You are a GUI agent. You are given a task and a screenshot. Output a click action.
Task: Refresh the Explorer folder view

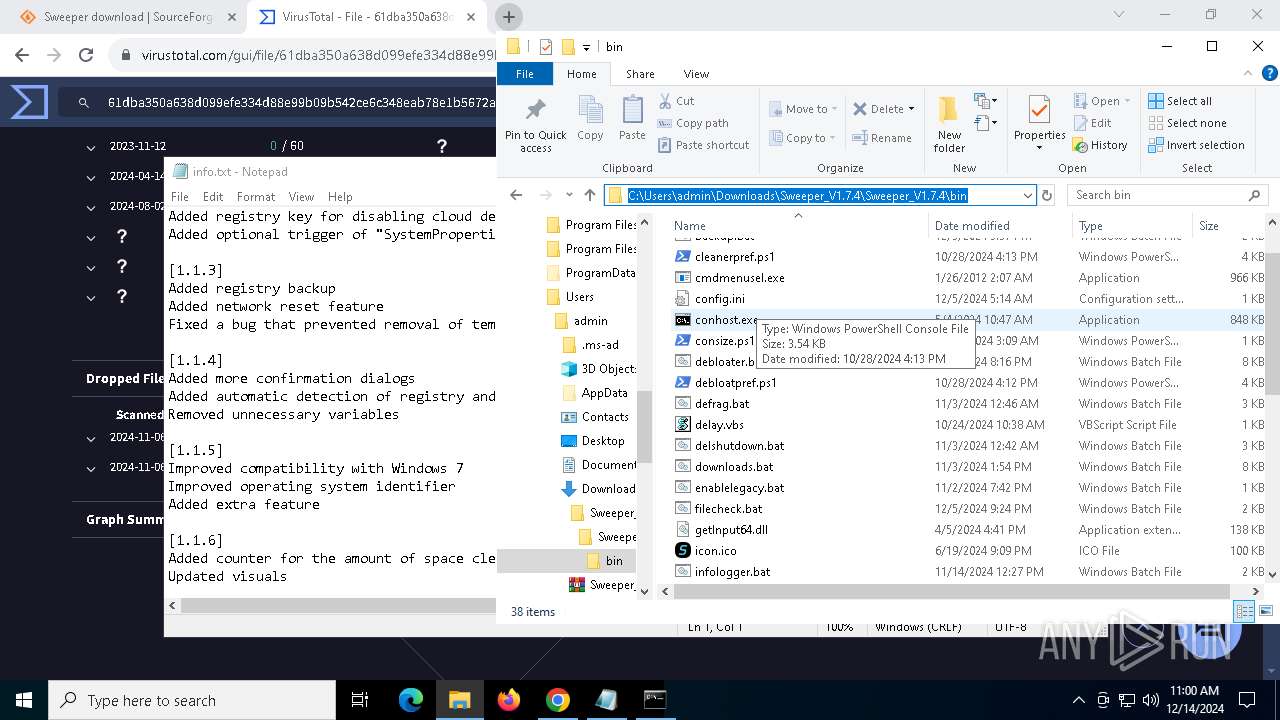click(1047, 195)
